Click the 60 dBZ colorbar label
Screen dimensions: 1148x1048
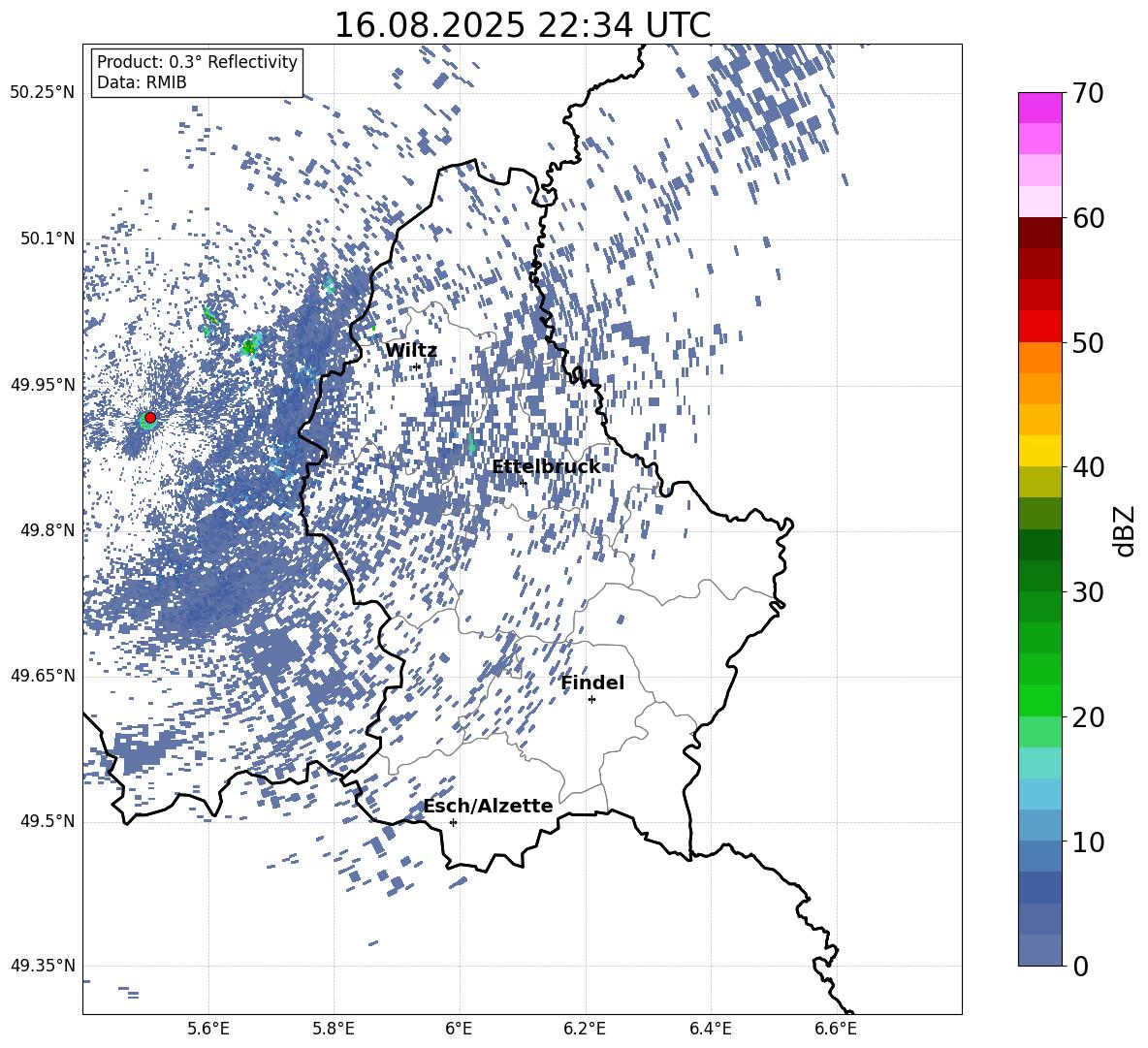pyautogui.click(x=1088, y=218)
